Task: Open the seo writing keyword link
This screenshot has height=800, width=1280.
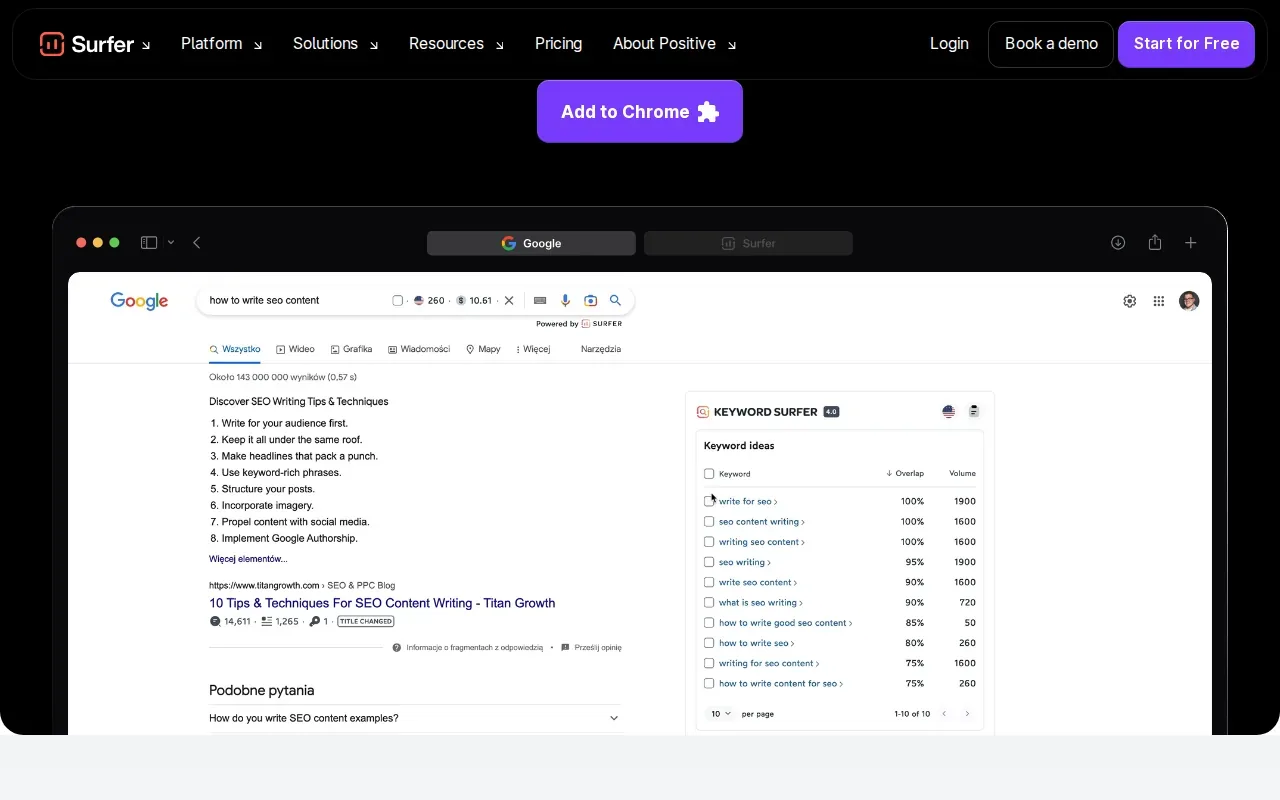Action: click(745, 562)
